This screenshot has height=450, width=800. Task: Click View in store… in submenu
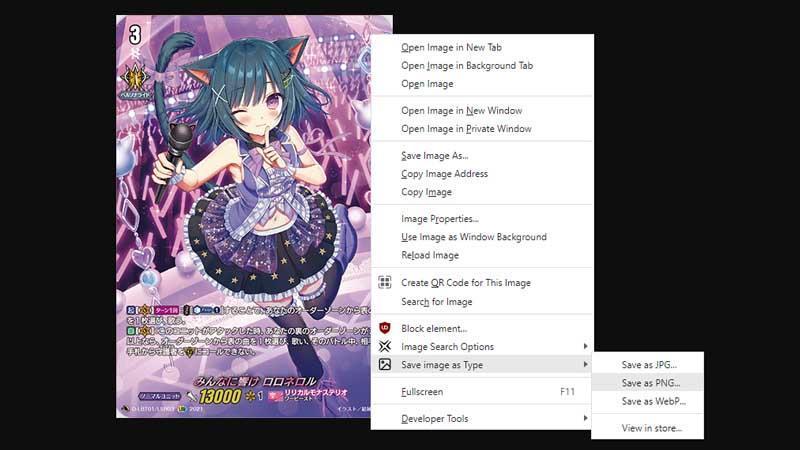point(647,428)
